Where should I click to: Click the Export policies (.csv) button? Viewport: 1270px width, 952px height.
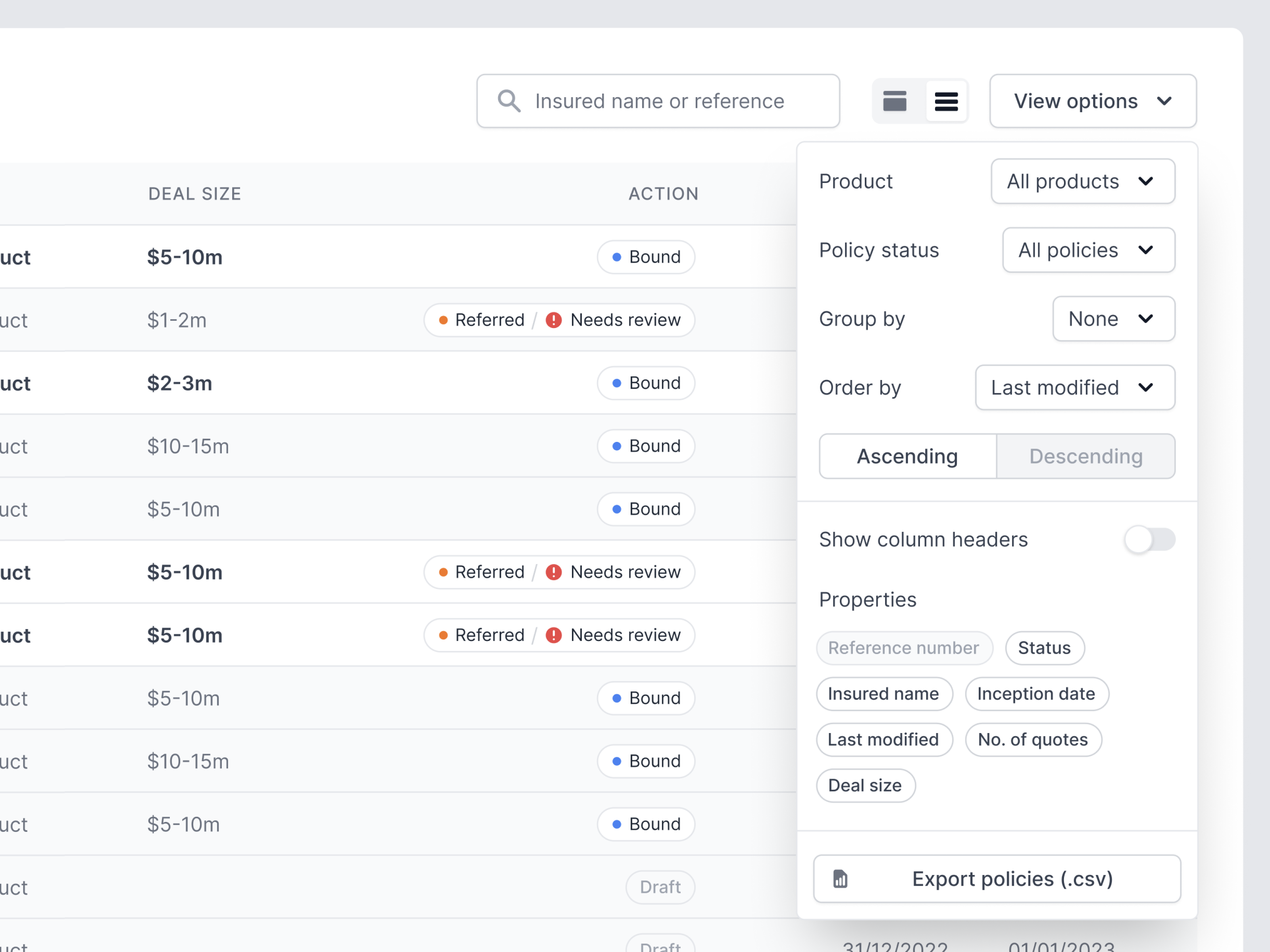(997, 879)
